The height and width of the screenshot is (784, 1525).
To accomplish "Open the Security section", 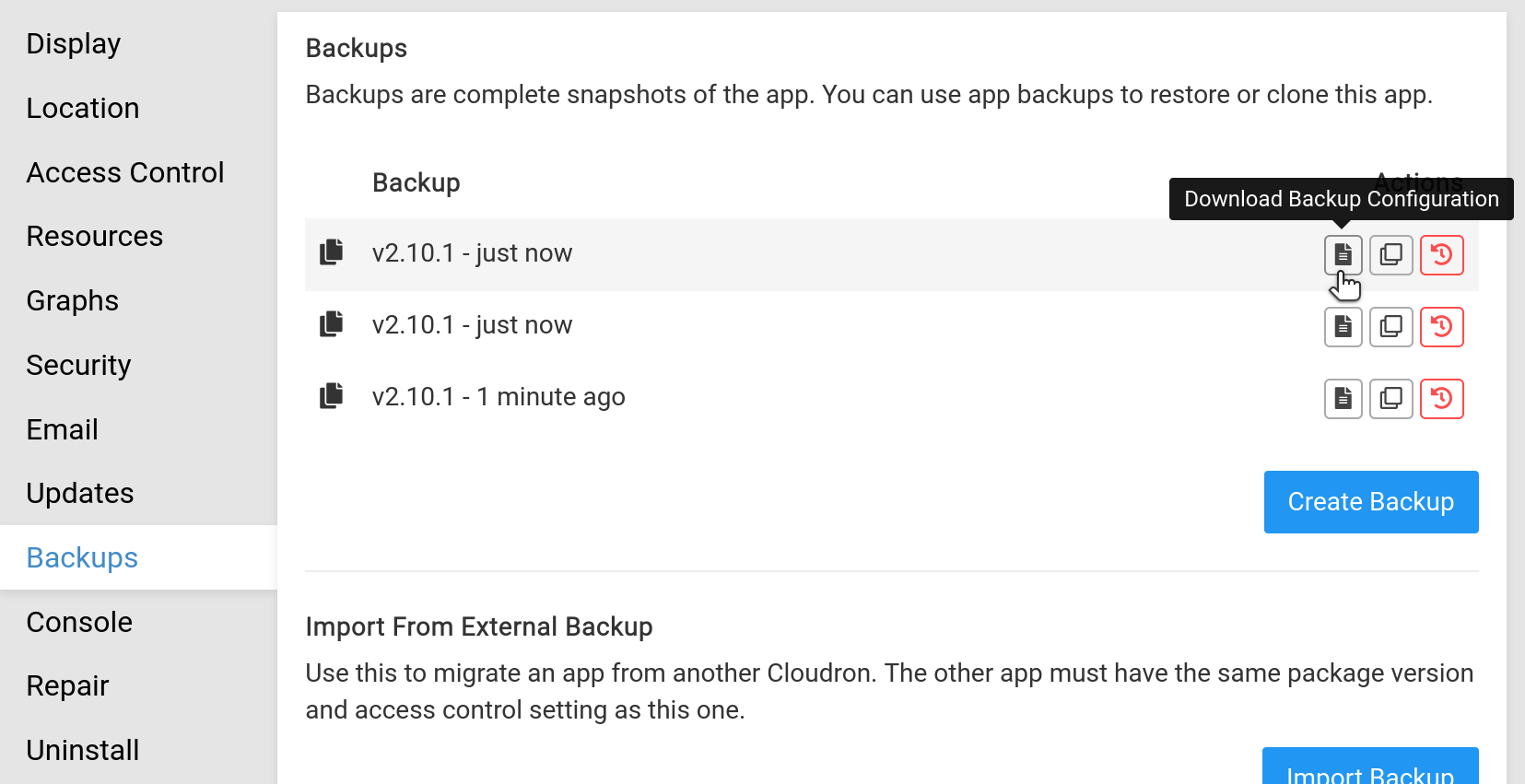I will click(79, 366).
